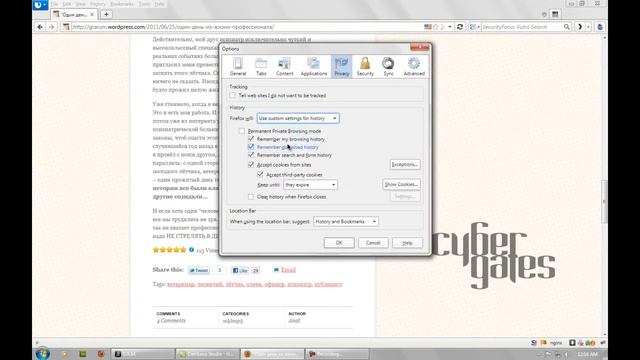
Task: Click the search magnifier icon
Action: point(567,27)
